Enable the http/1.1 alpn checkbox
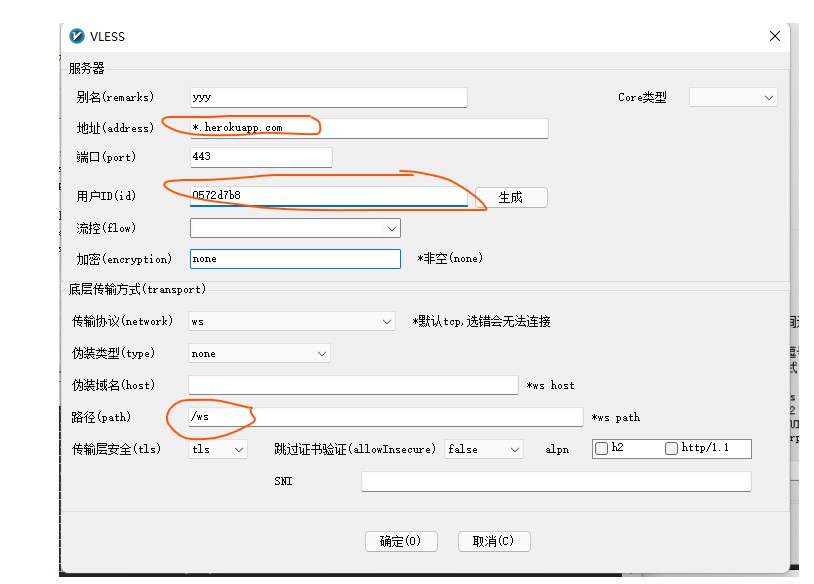This screenshot has height=584, width=814. click(x=671, y=449)
